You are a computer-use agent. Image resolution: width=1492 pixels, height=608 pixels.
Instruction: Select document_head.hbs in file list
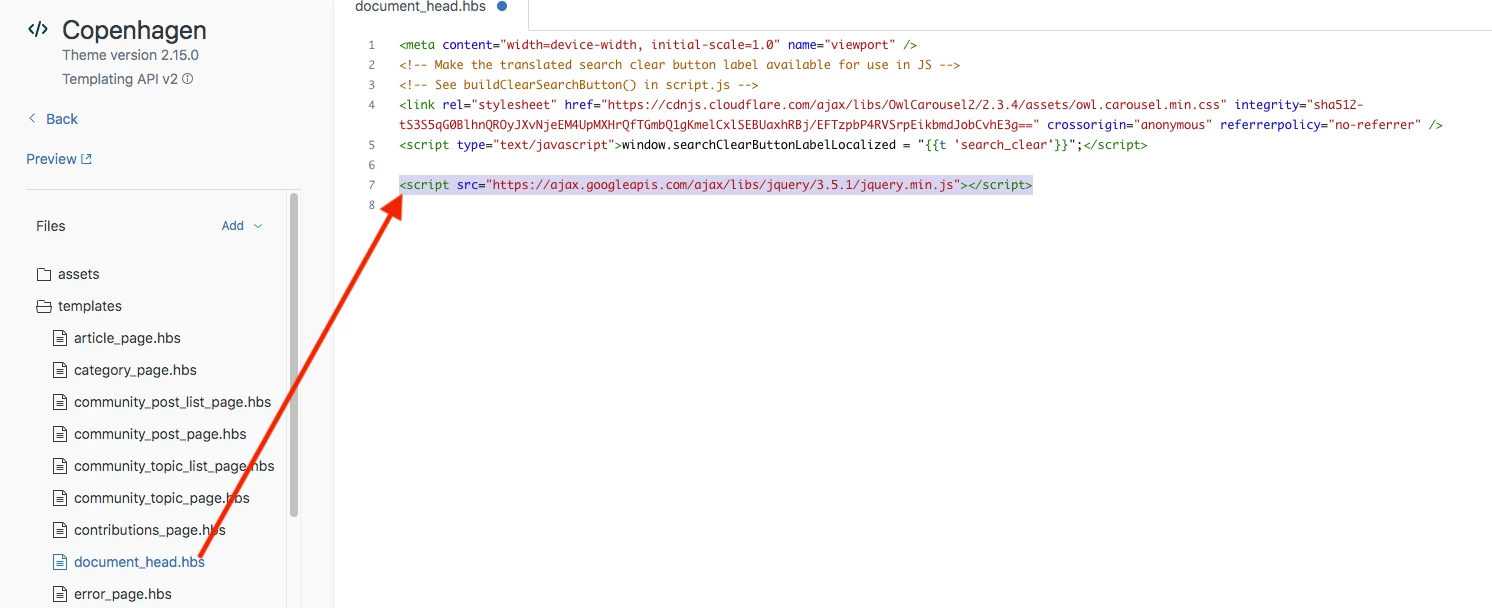tap(139, 562)
